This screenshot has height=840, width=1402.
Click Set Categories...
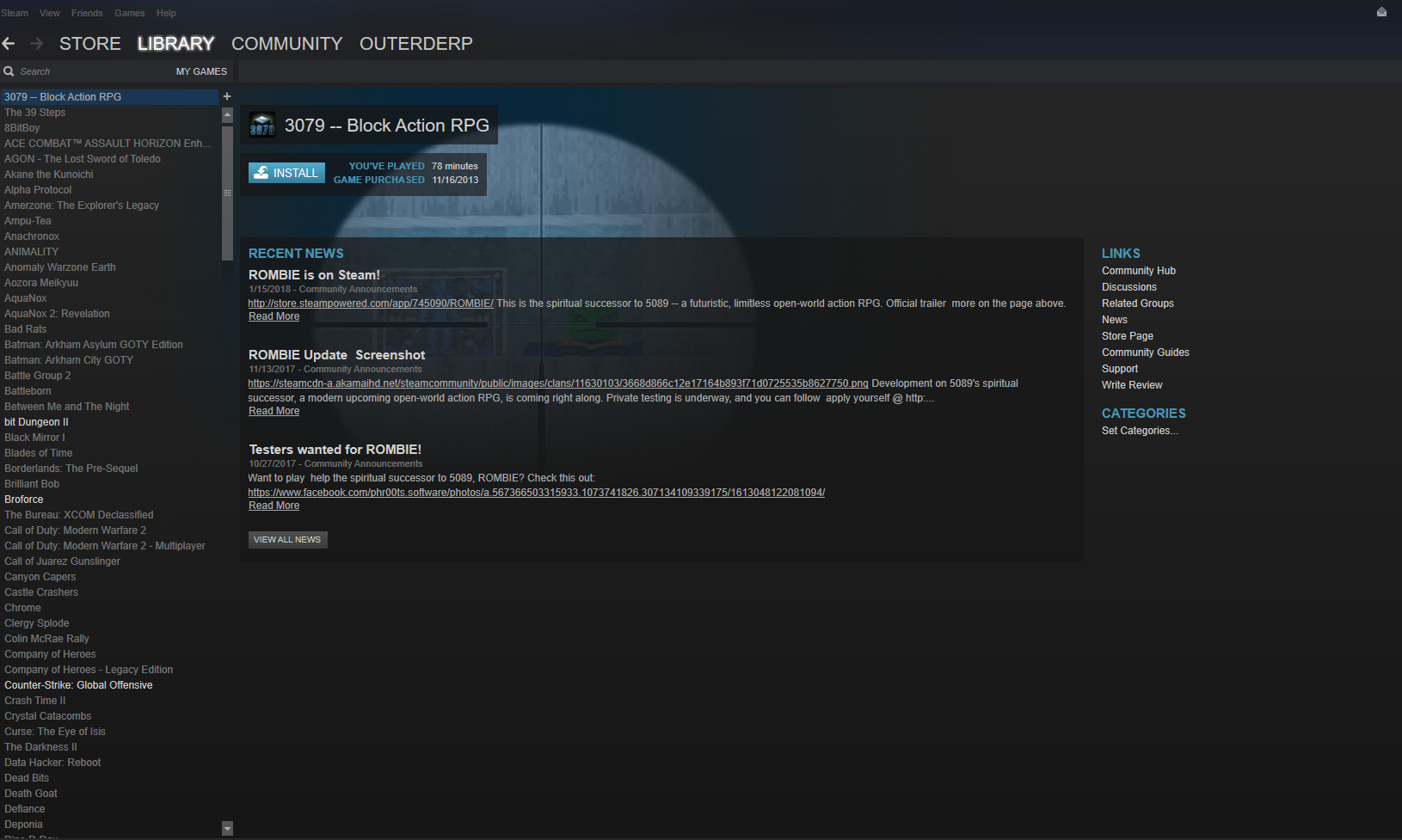pyautogui.click(x=1140, y=431)
